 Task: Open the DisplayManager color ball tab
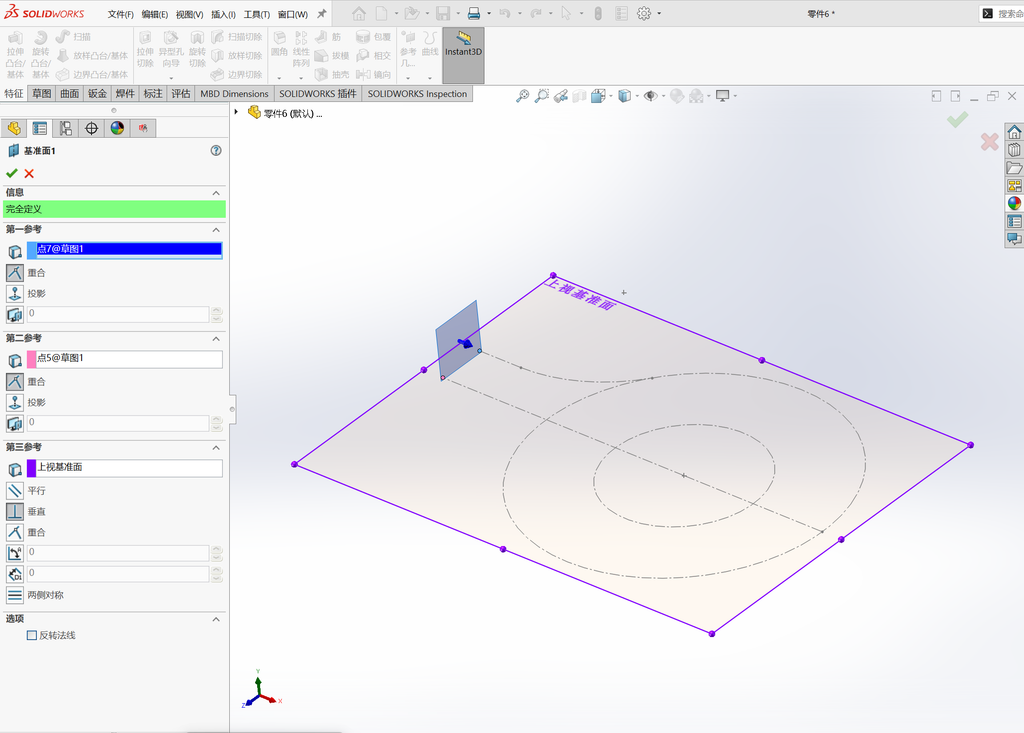click(x=117, y=128)
